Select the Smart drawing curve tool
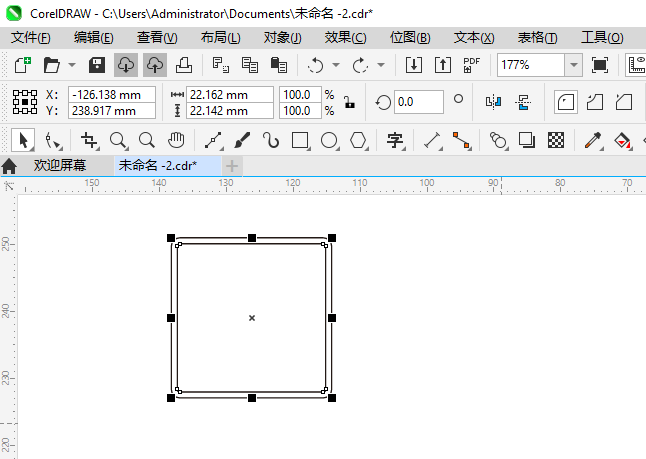Screen dimensions: 646x459 click(x=271, y=141)
